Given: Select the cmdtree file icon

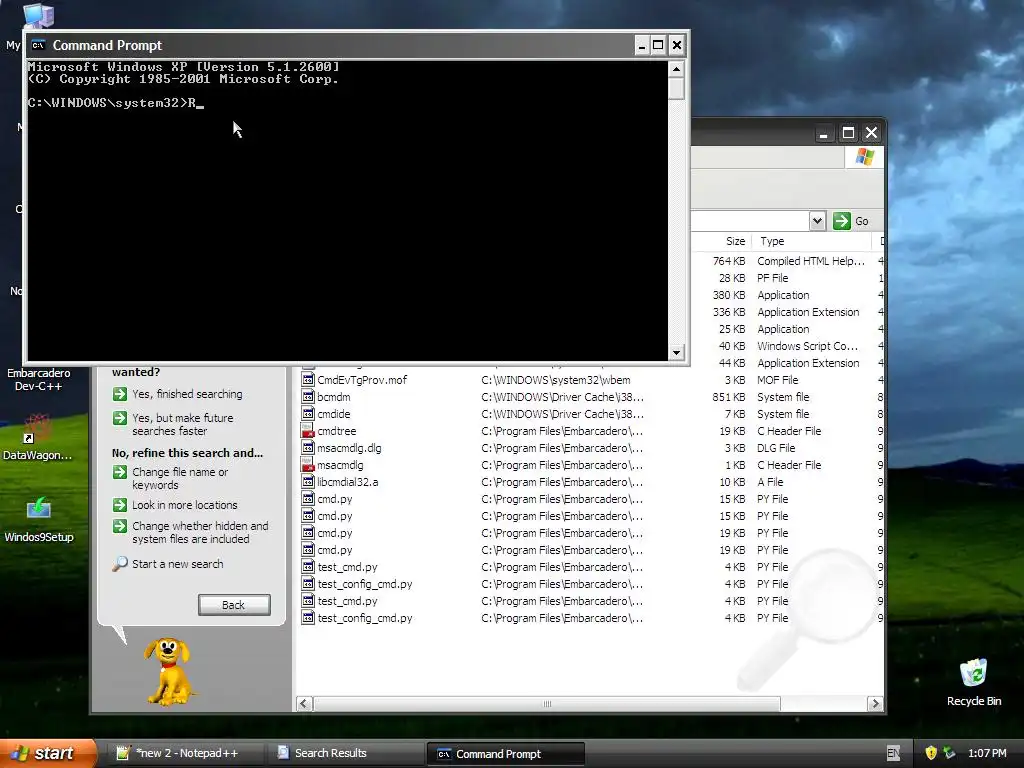Looking at the screenshot, I should pos(308,431).
